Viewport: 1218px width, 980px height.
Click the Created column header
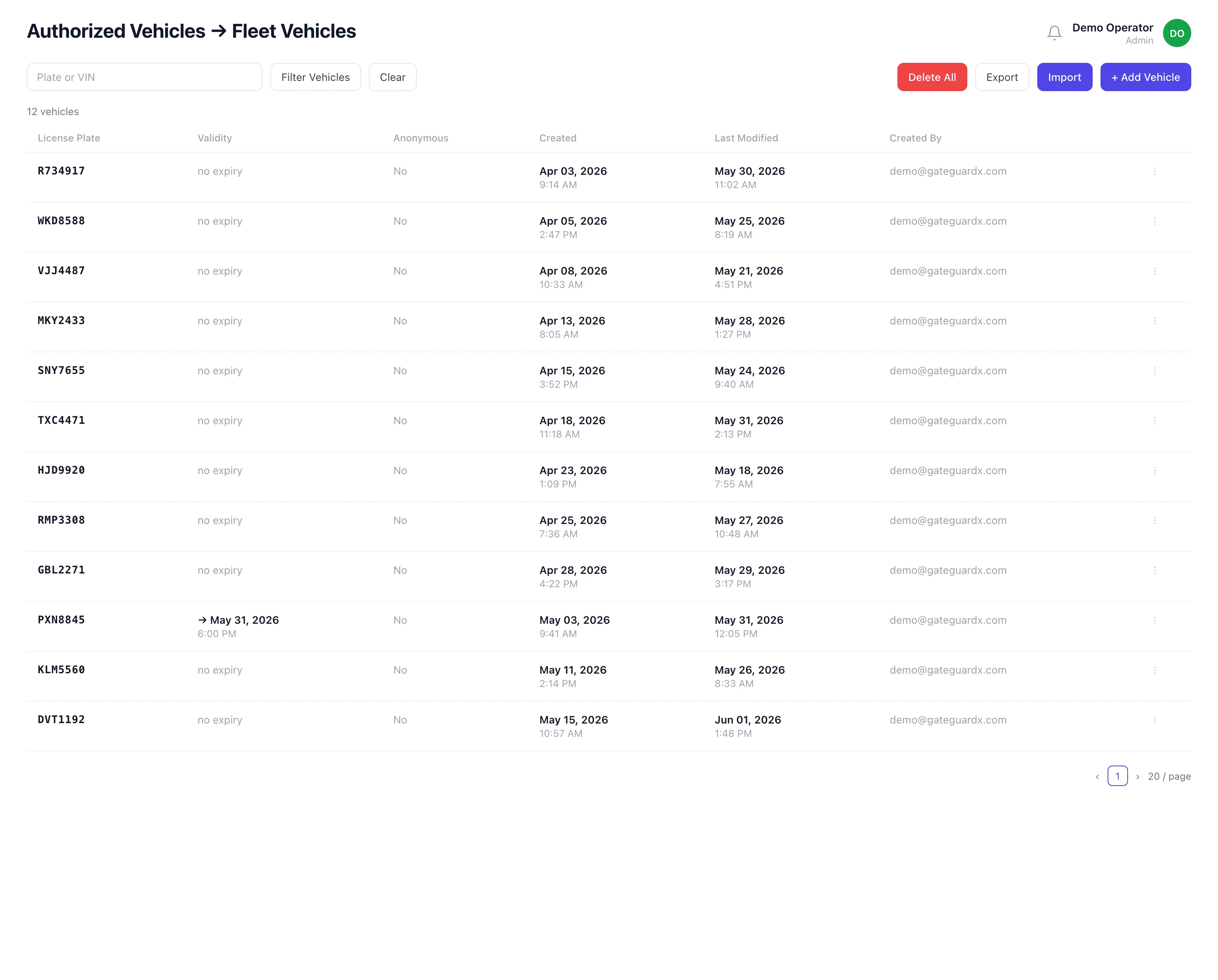click(558, 138)
